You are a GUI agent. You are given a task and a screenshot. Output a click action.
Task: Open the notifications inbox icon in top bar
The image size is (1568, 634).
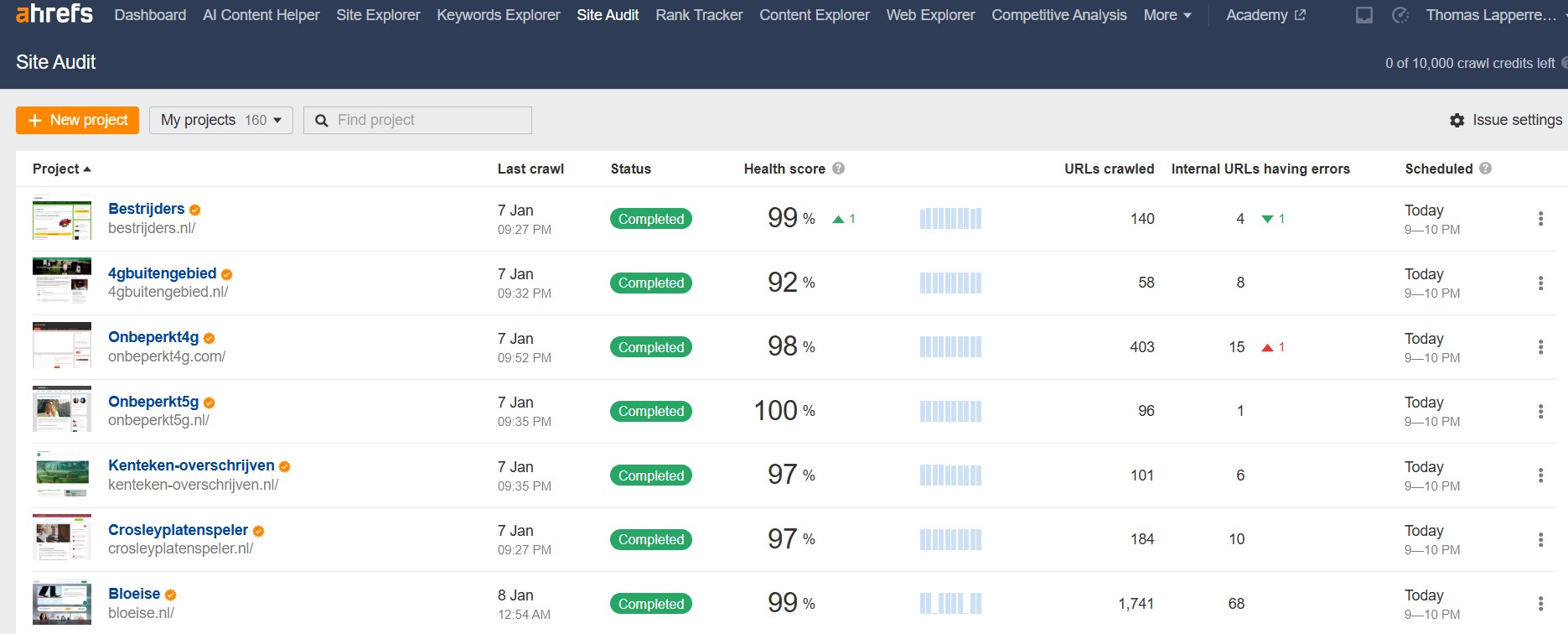(x=1364, y=15)
